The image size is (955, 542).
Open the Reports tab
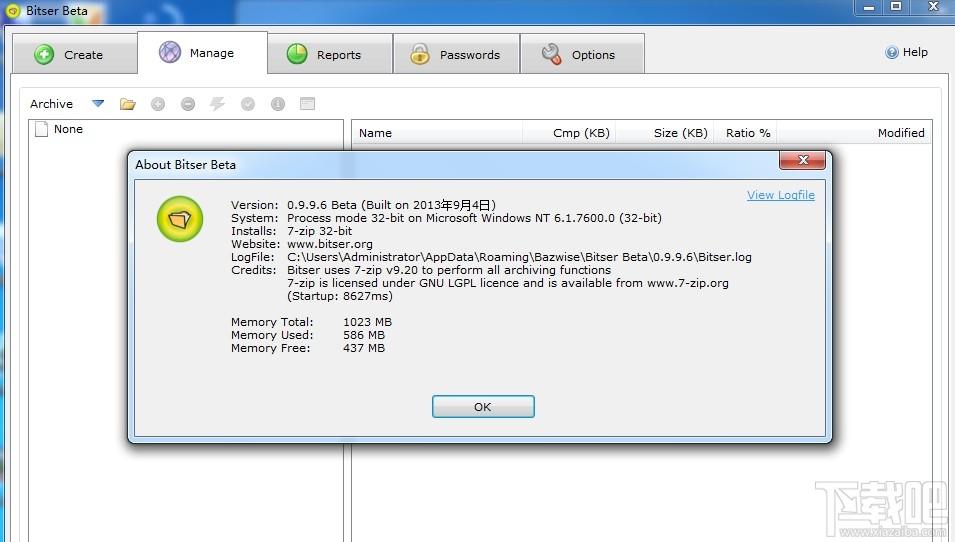(x=329, y=54)
